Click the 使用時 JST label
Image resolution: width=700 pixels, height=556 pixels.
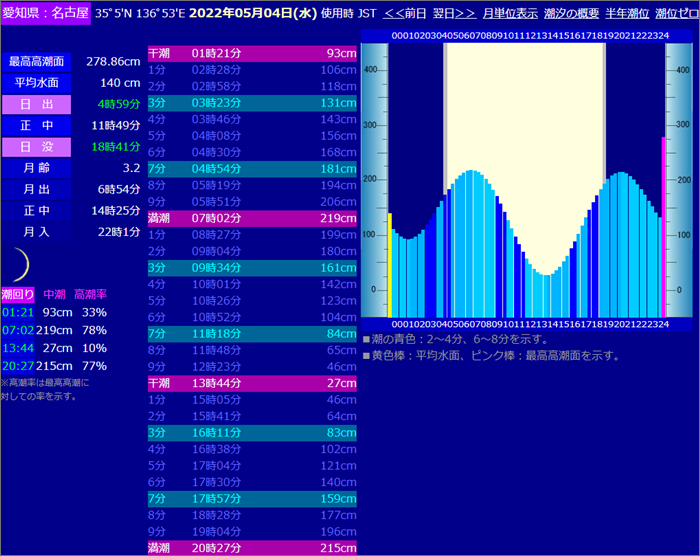[349, 13]
